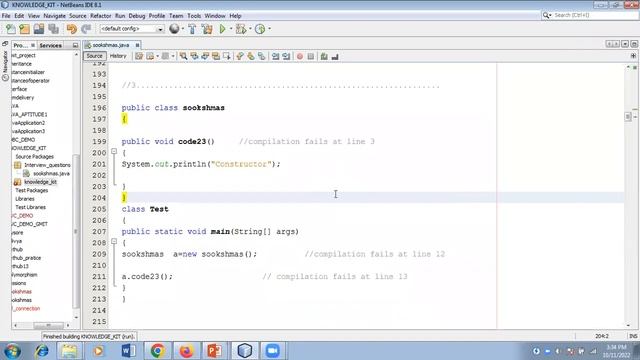Switch to the Source view button
The image size is (640, 360).
pyautogui.click(x=94, y=56)
